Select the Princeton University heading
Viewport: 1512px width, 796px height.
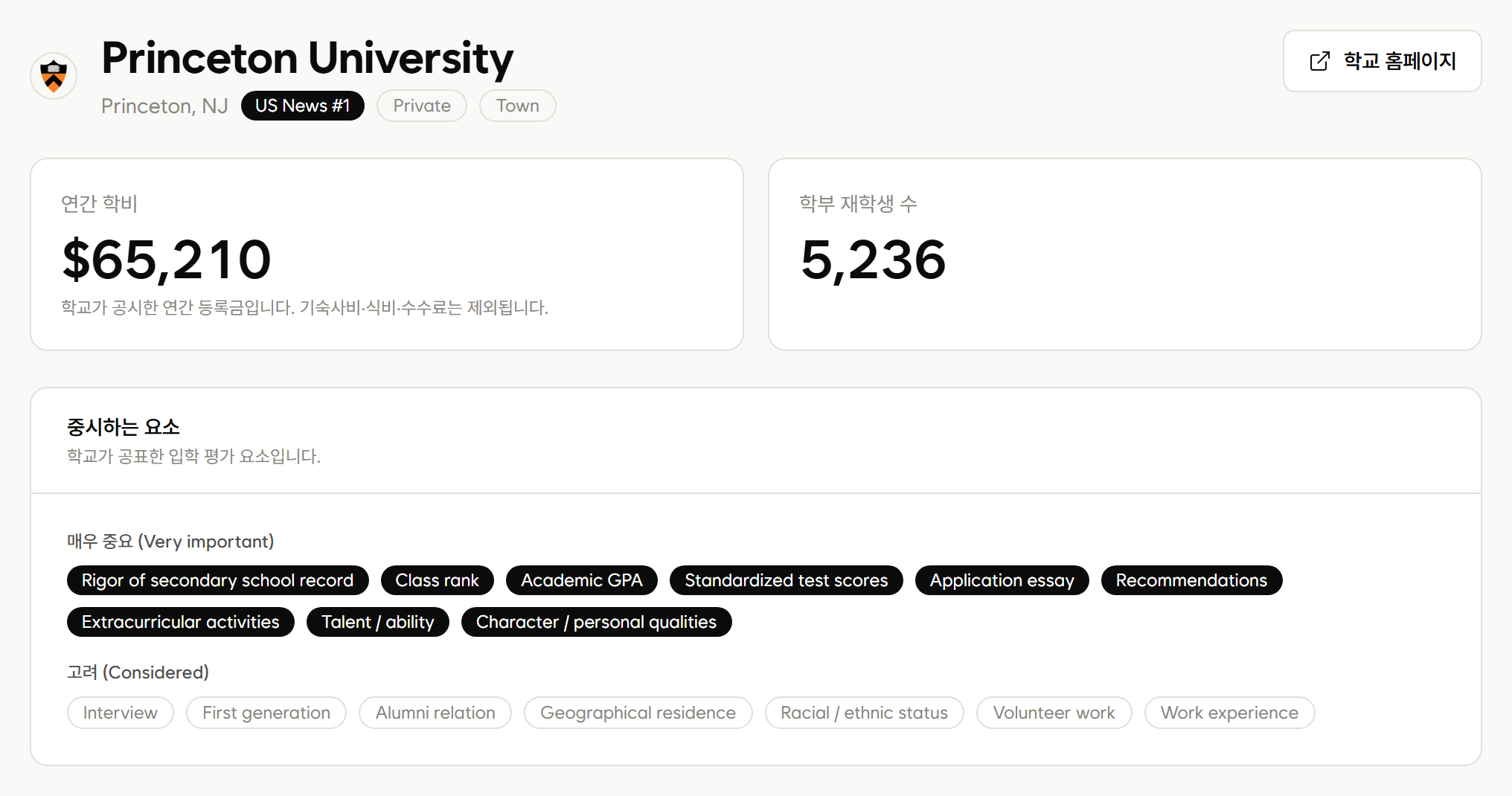point(307,58)
